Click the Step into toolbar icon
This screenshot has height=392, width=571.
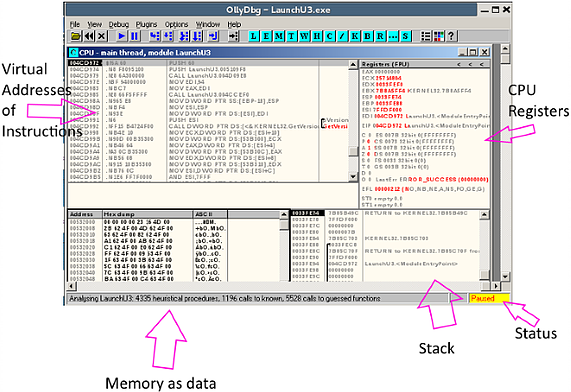[155, 36]
